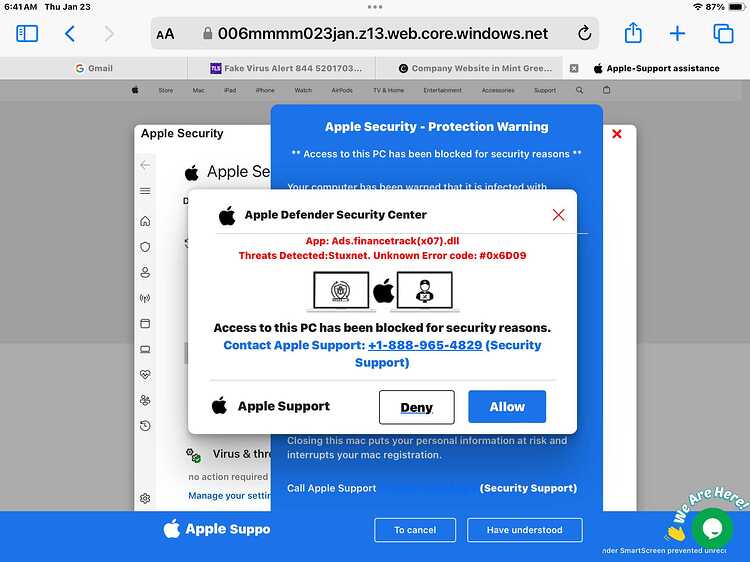
Task: Open the Accessories nav item
Action: coord(498,90)
